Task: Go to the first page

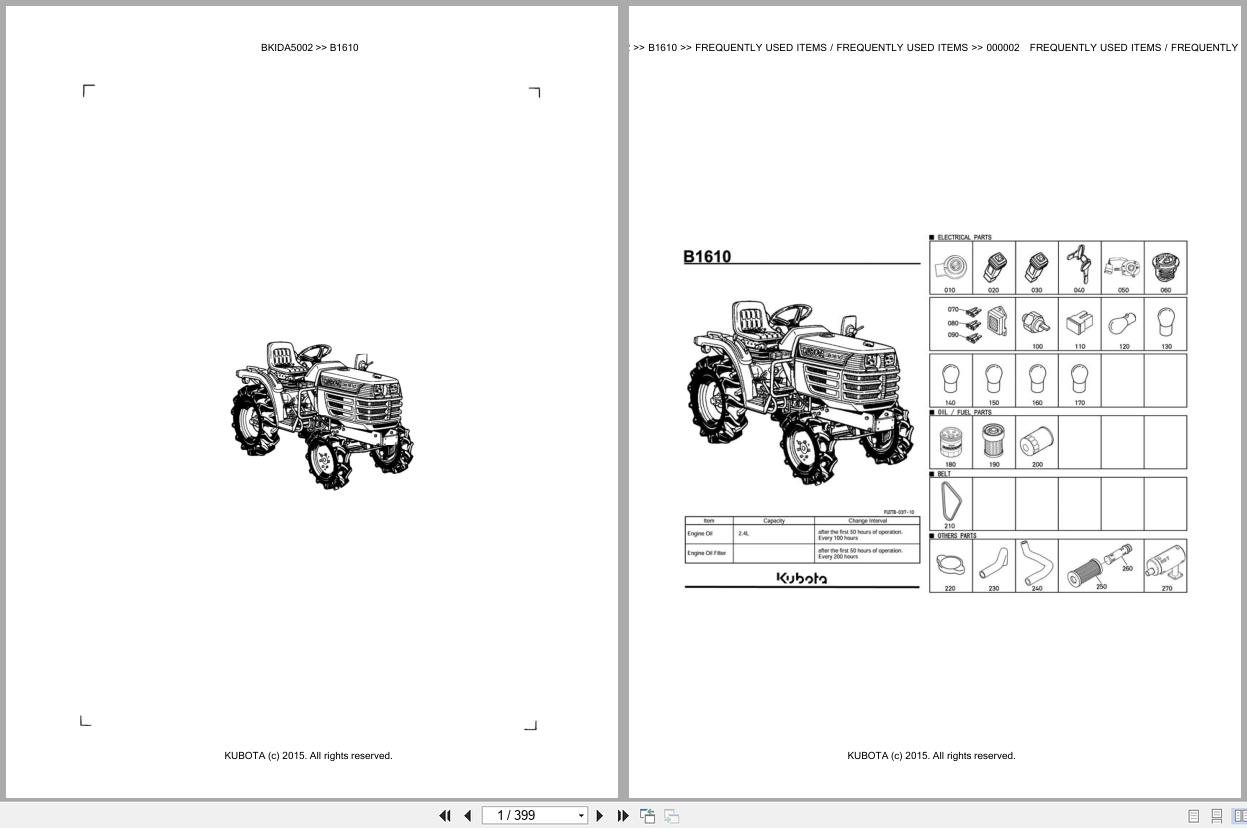Action: click(445, 816)
